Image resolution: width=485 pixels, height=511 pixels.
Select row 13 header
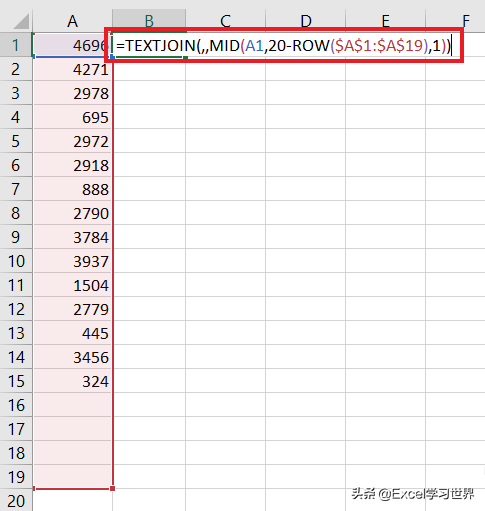click(x=16, y=333)
